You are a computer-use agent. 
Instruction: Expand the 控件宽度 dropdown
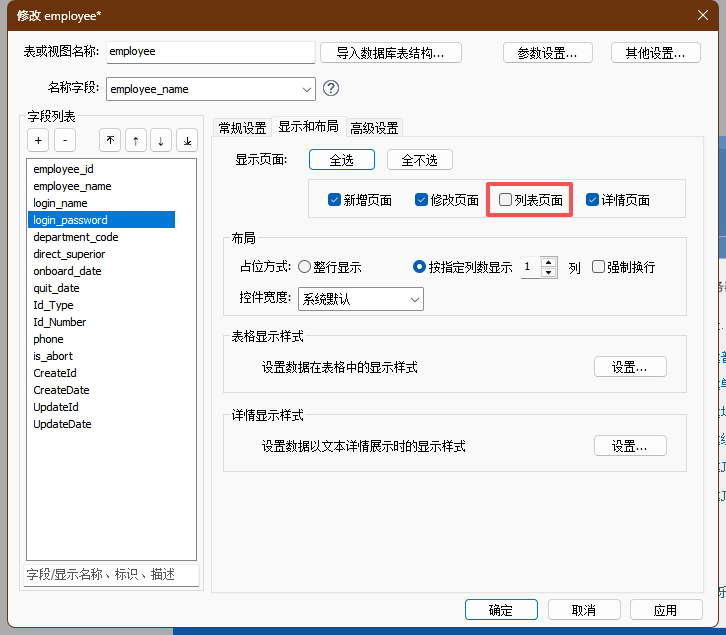[414, 299]
